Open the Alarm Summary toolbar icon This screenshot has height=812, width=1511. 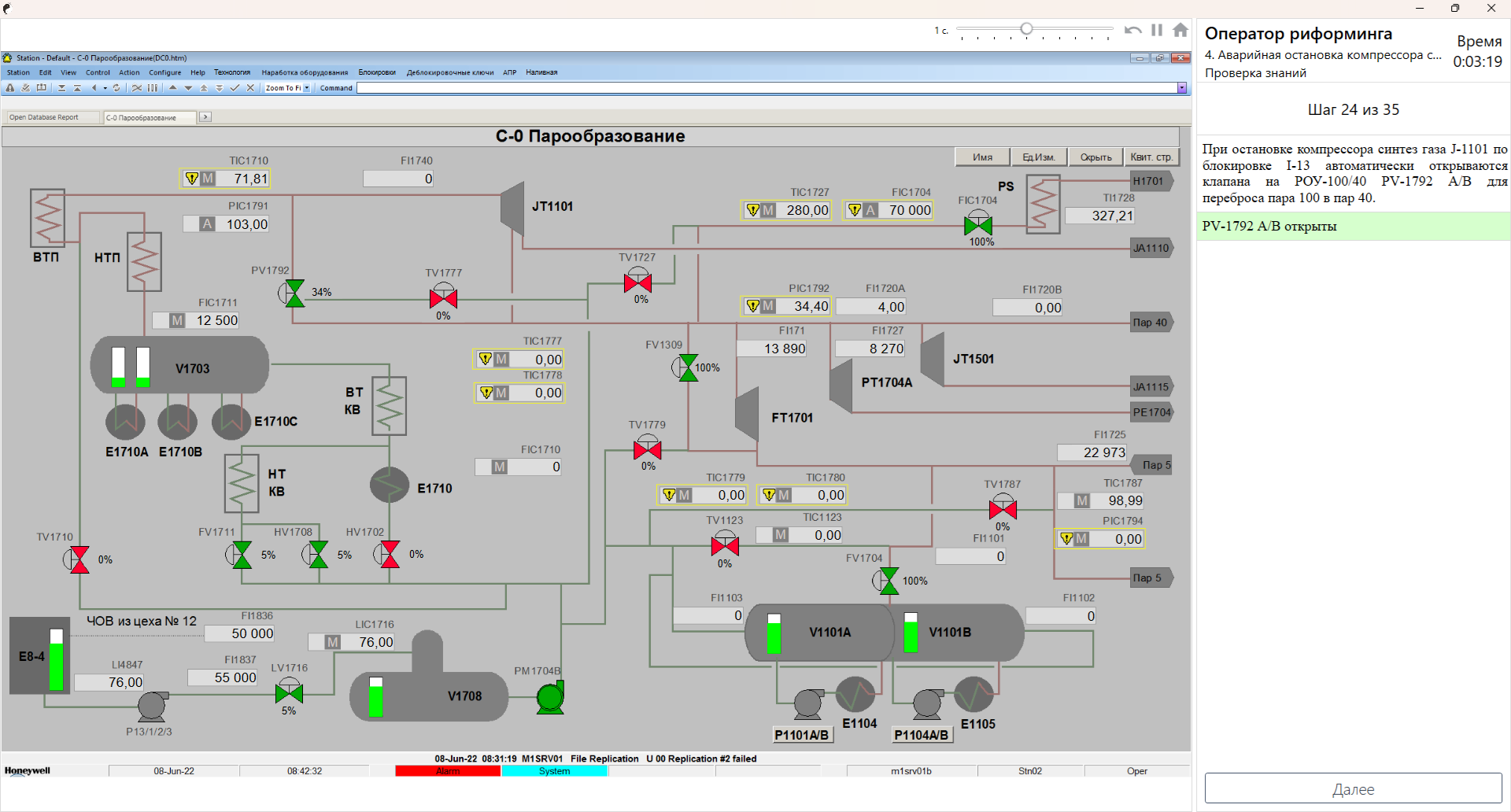(10, 88)
